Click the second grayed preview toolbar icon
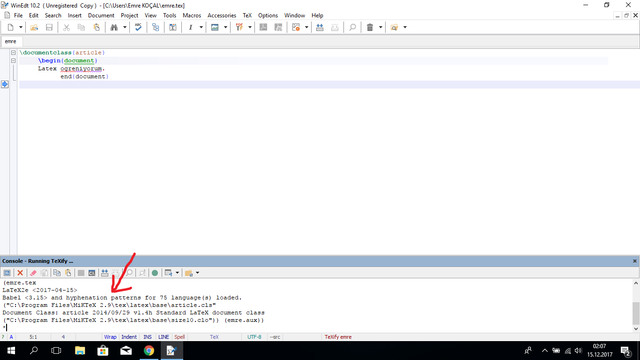 coord(278,27)
